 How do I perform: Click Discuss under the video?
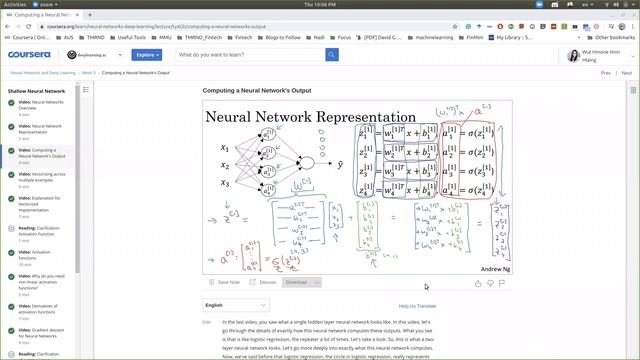click(263, 282)
